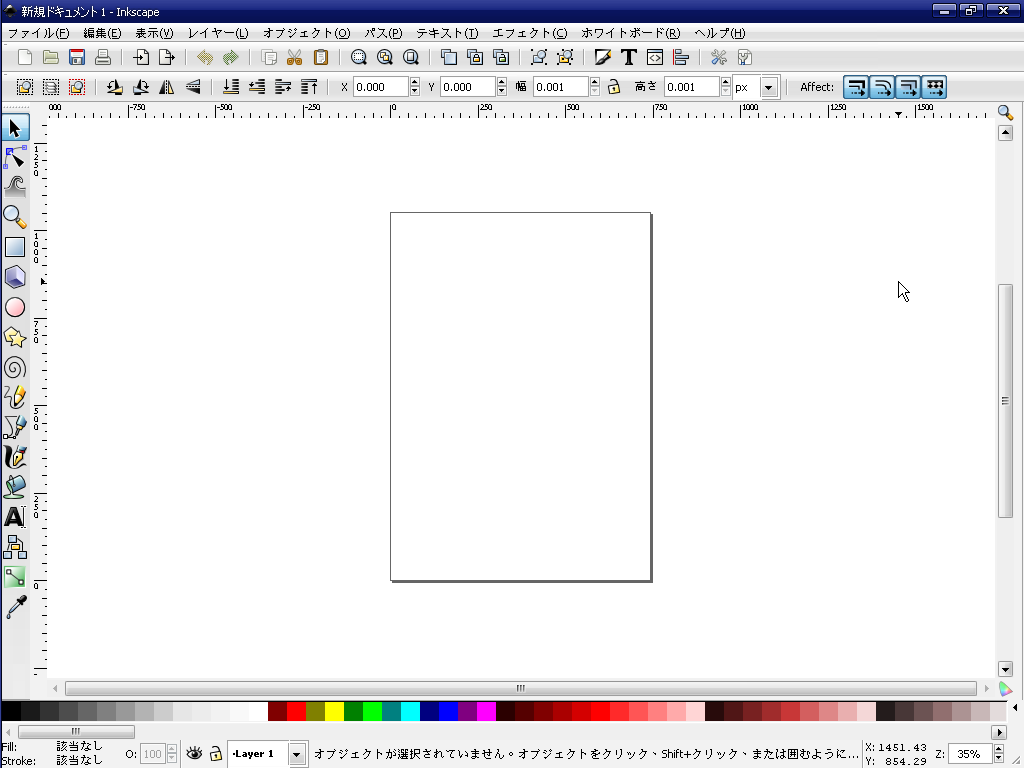
Task: Pick the yellow color swatch
Action: click(334, 711)
